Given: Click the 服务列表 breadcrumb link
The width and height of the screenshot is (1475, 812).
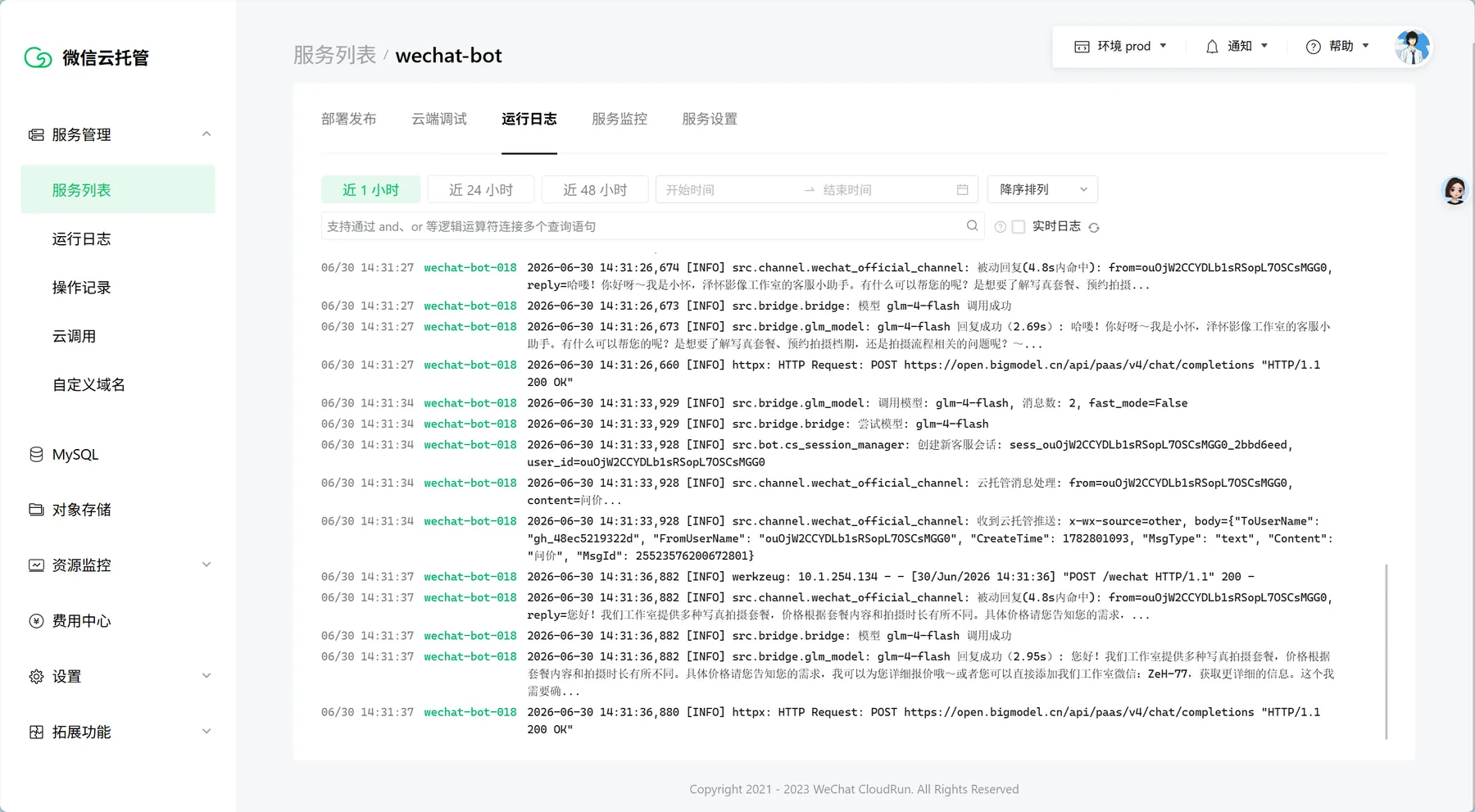Looking at the screenshot, I should (x=334, y=55).
